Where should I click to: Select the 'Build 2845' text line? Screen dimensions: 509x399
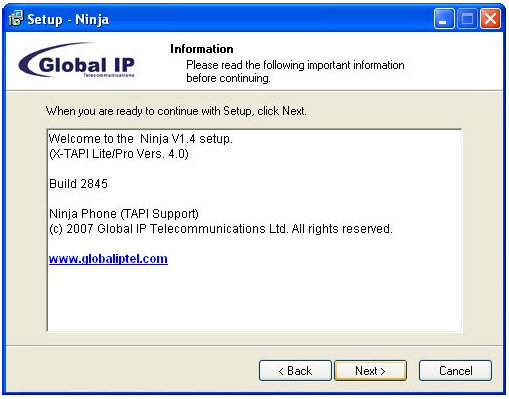pyautogui.click(x=78, y=184)
